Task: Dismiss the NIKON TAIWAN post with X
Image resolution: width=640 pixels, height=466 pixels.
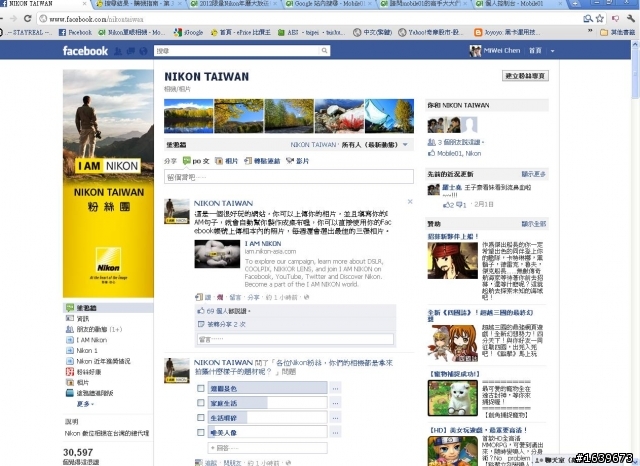Action: [x=410, y=202]
